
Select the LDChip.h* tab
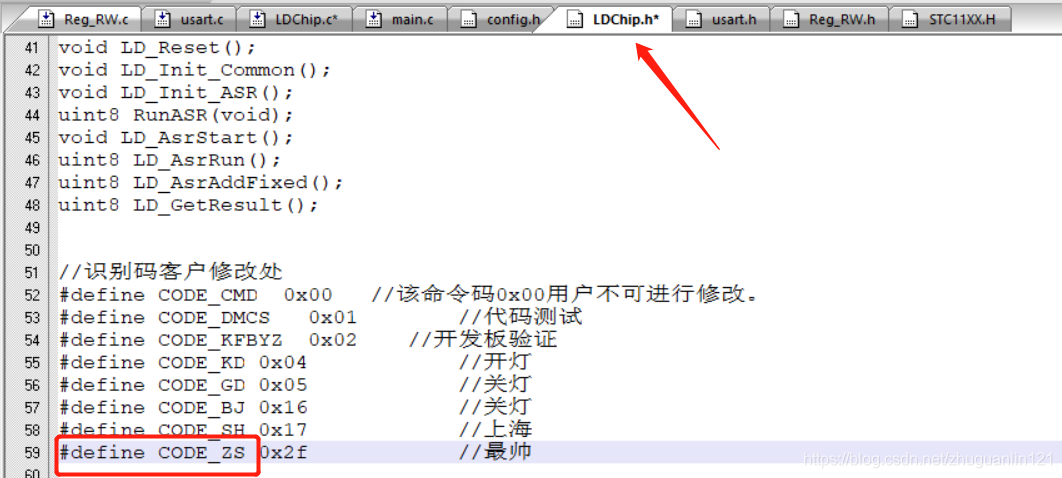[x=614, y=19]
